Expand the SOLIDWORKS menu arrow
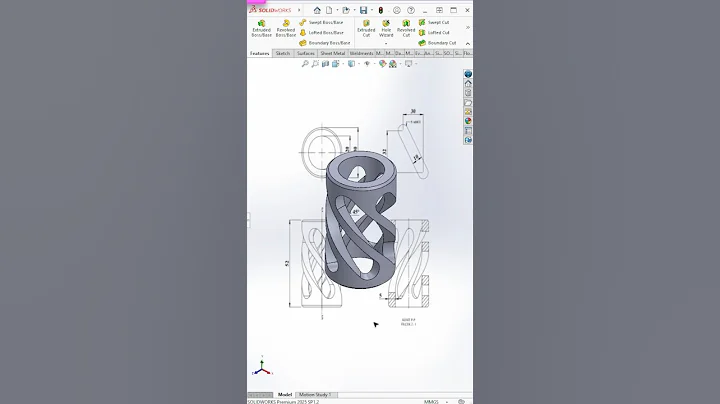This screenshot has height=404, width=720. tap(299, 10)
